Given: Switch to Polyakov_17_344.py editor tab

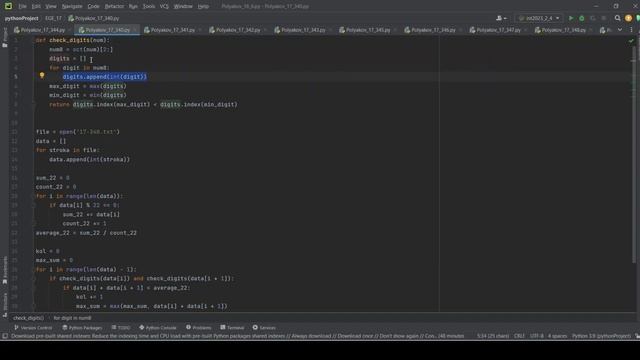Looking at the screenshot, I should coord(42,30).
